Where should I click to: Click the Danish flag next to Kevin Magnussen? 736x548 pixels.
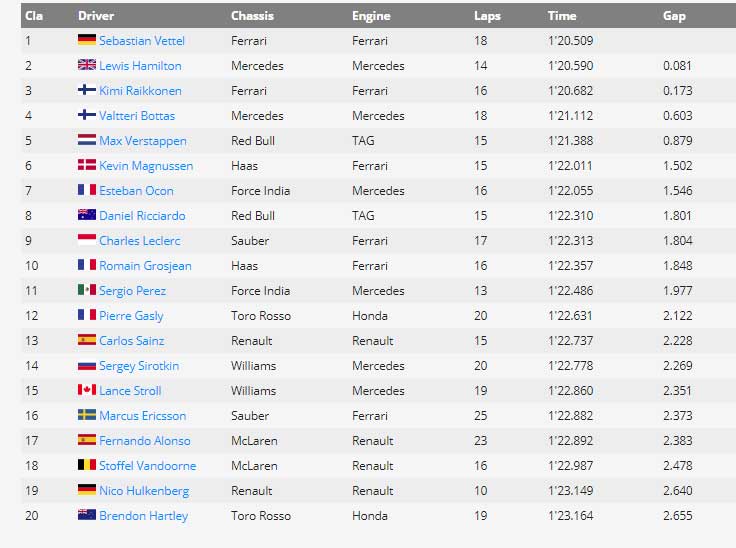87,165
